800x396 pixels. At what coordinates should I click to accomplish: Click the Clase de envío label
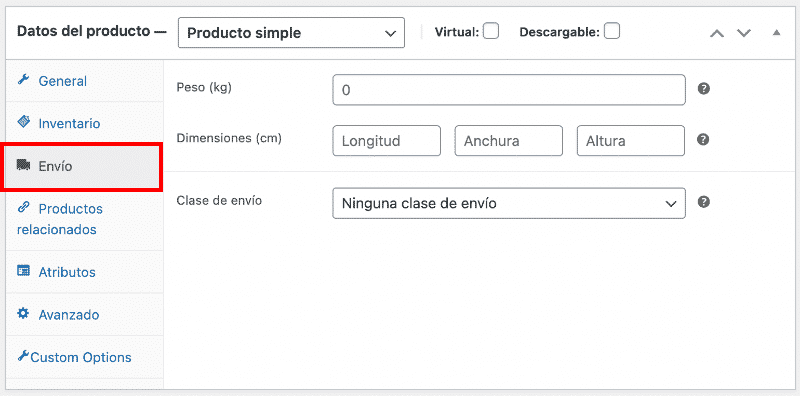click(219, 201)
